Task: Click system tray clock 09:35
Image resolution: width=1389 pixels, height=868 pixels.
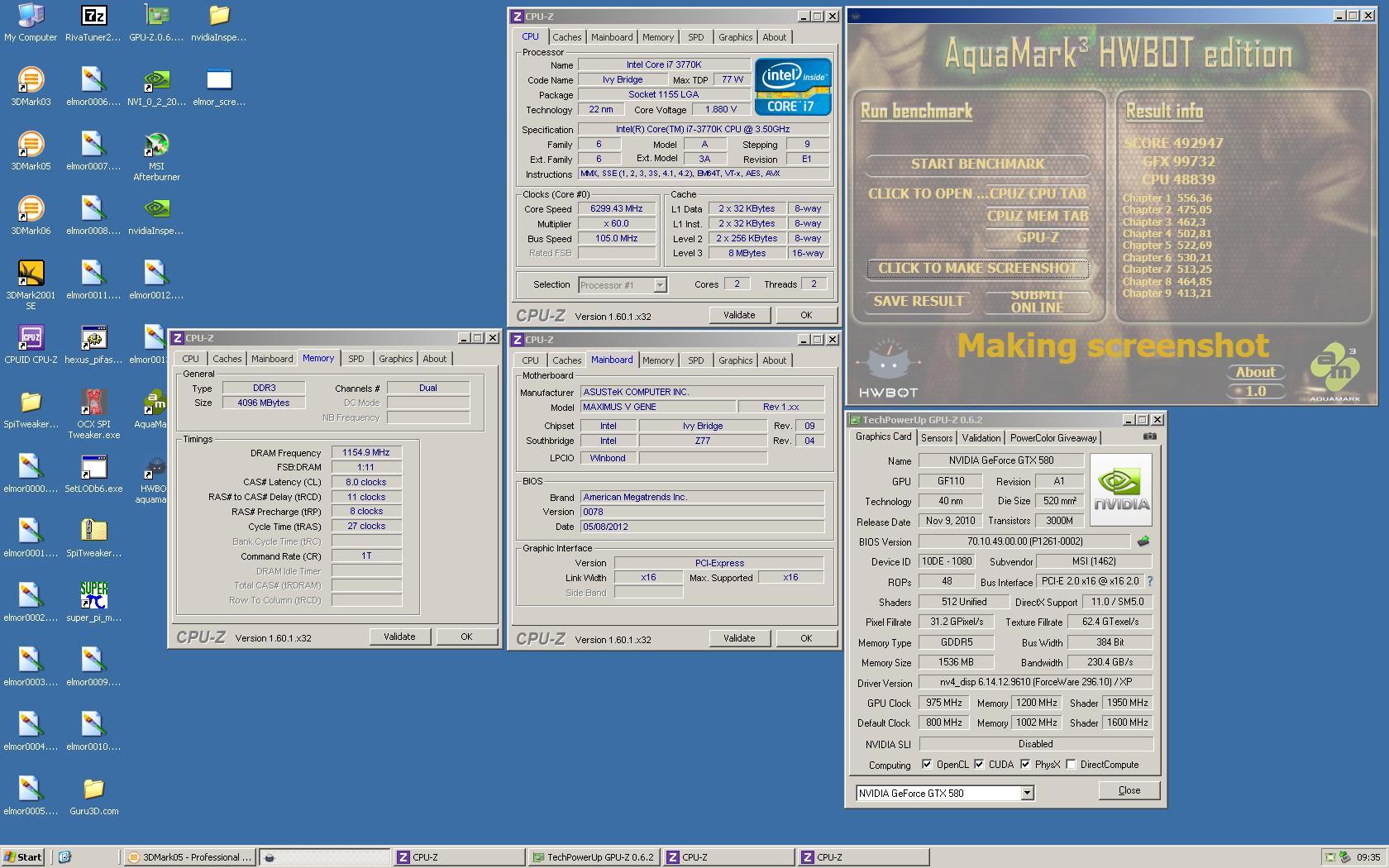Action: 1368,857
